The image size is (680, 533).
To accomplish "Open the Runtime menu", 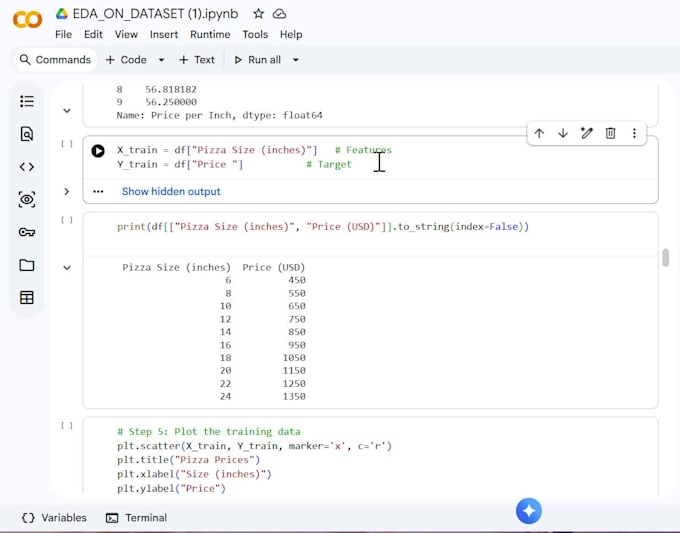I will pos(210,34).
